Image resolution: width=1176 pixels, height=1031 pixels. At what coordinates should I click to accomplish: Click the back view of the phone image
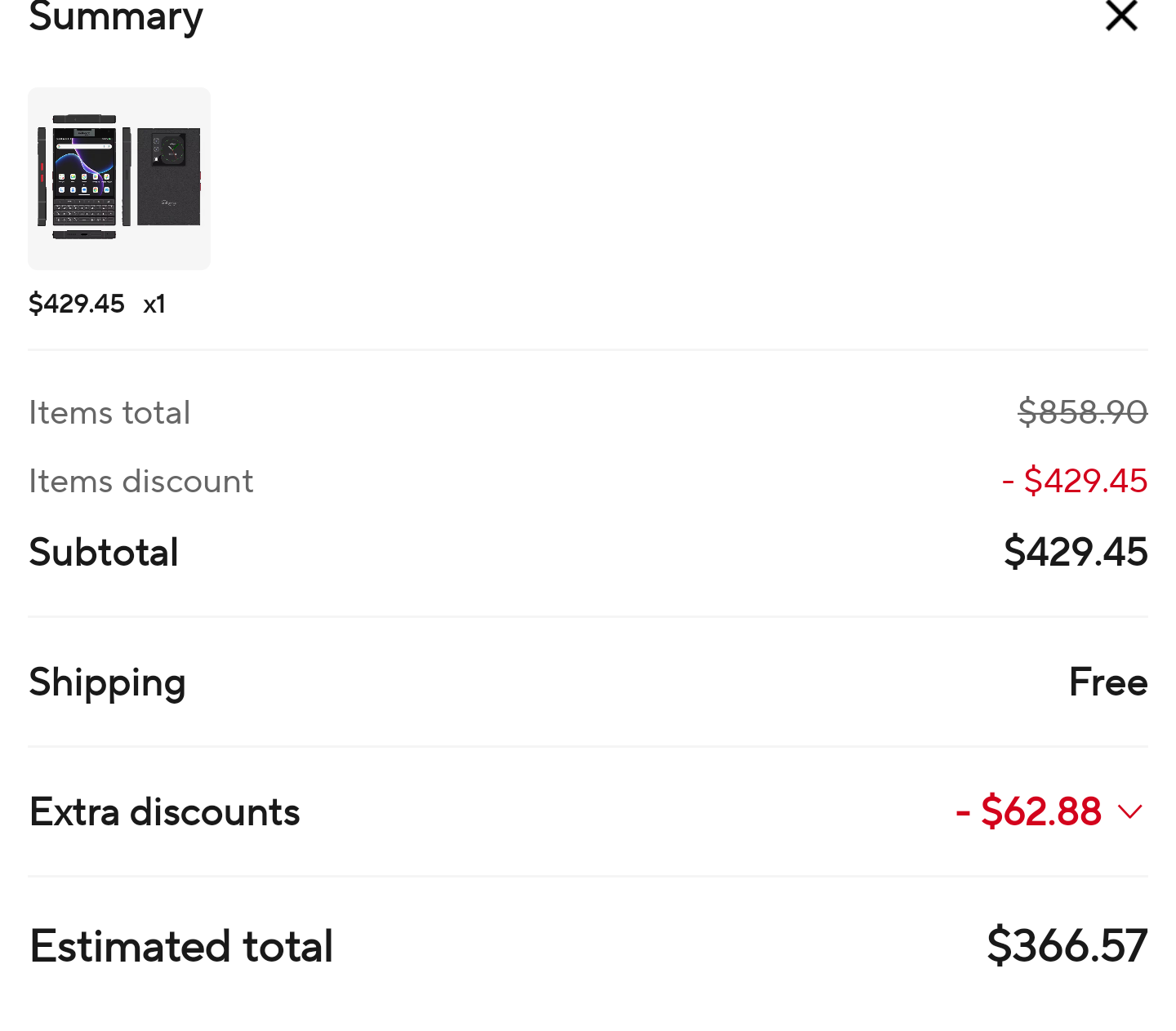tap(168, 176)
